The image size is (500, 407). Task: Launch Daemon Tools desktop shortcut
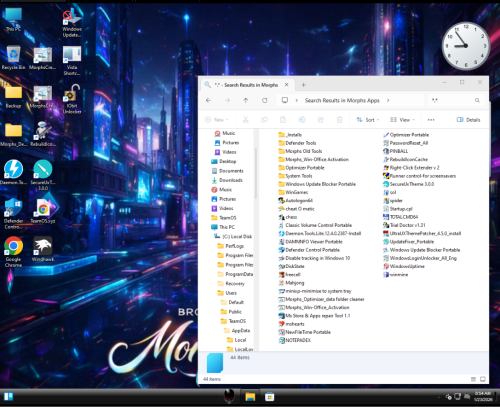pos(13,172)
